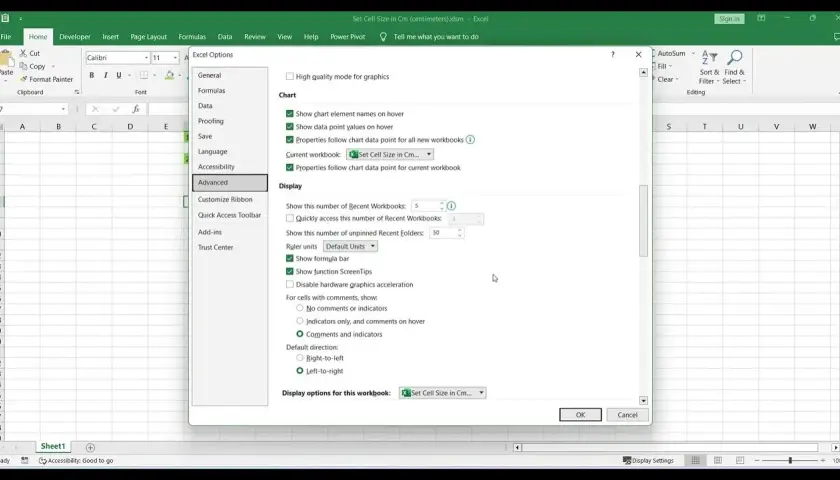Click info icon beside Recent Workbooks number
The height and width of the screenshot is (480, 840).
point(451,206)
